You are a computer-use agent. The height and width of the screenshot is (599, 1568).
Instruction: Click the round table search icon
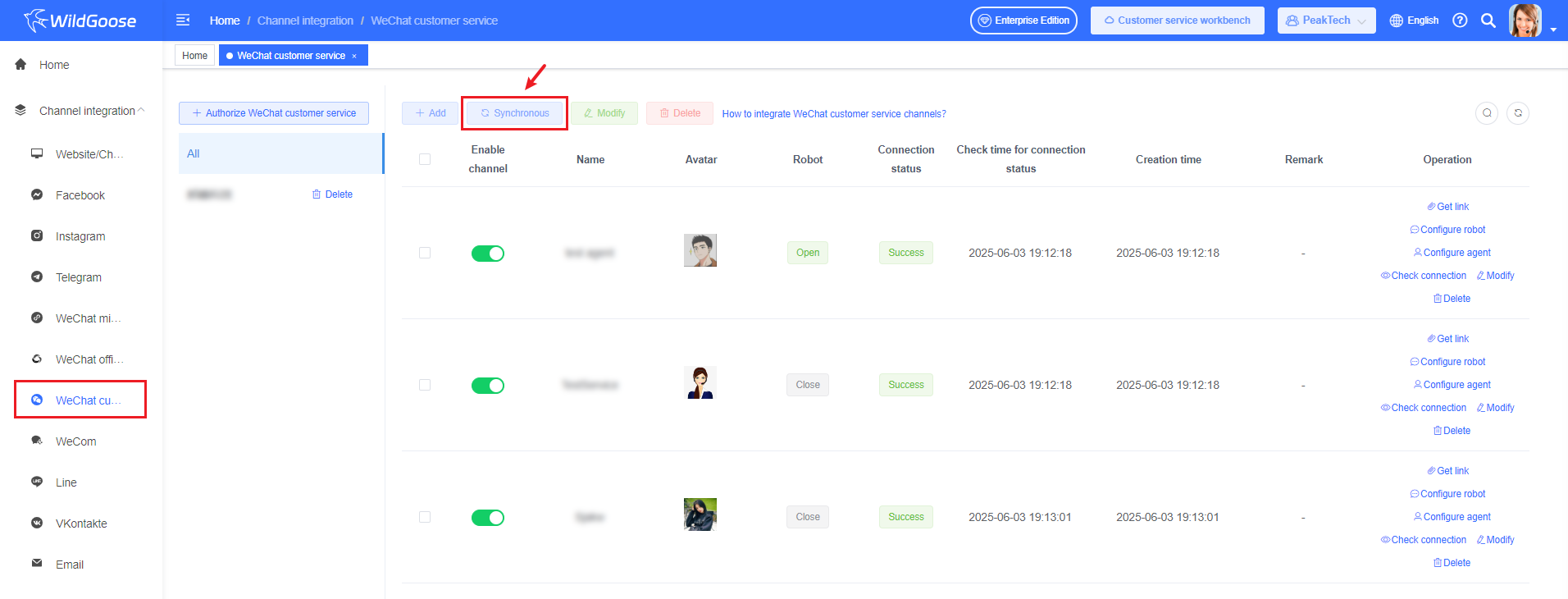(x=1487, y=113)
